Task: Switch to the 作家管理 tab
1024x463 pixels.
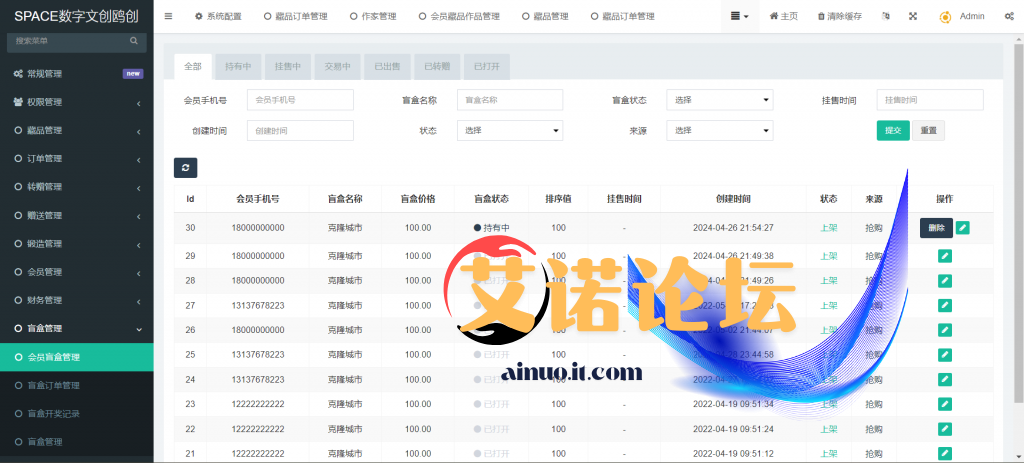Action: tap(373, 16)
